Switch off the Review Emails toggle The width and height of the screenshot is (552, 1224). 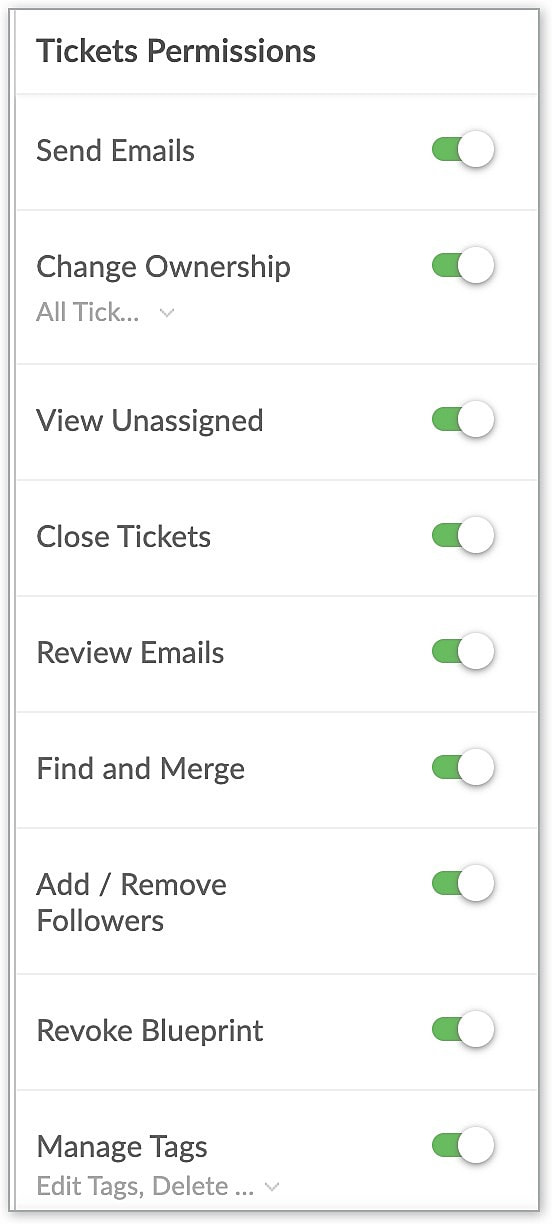pyautogui.click(x=463, y=653)
